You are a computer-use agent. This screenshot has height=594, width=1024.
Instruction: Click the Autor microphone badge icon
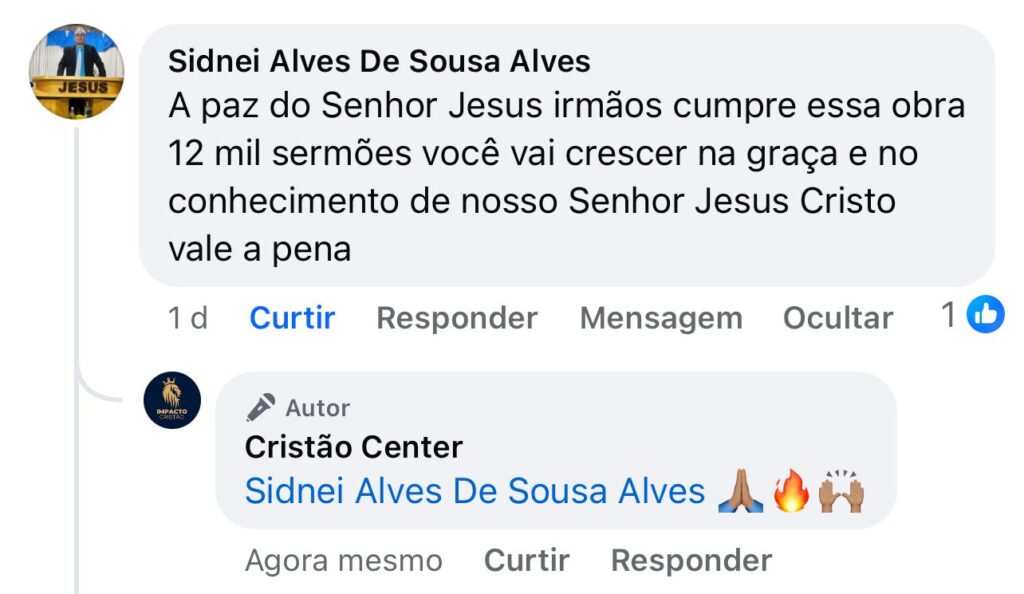coord(261,408)
